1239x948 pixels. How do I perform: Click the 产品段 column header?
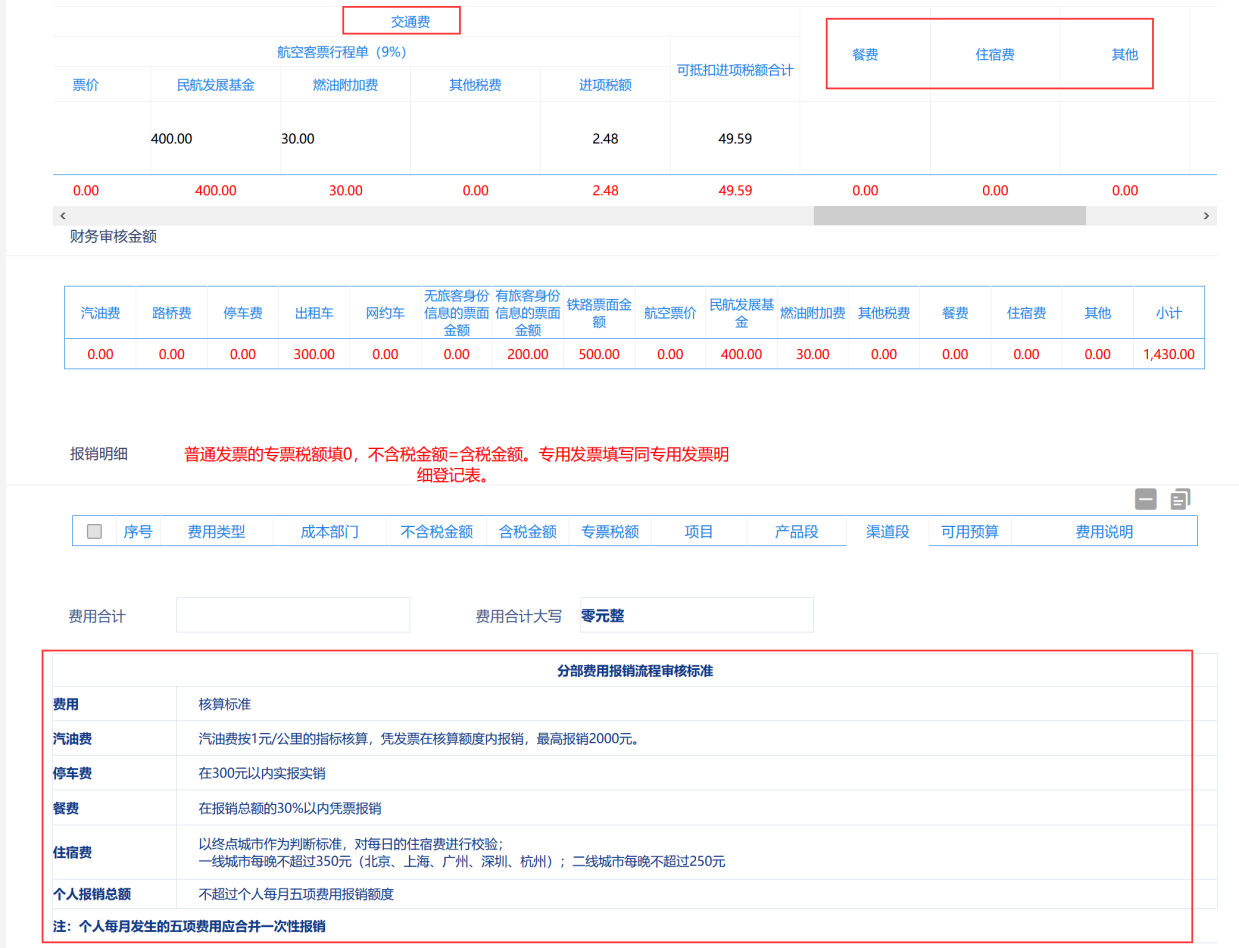coord(797,532)
